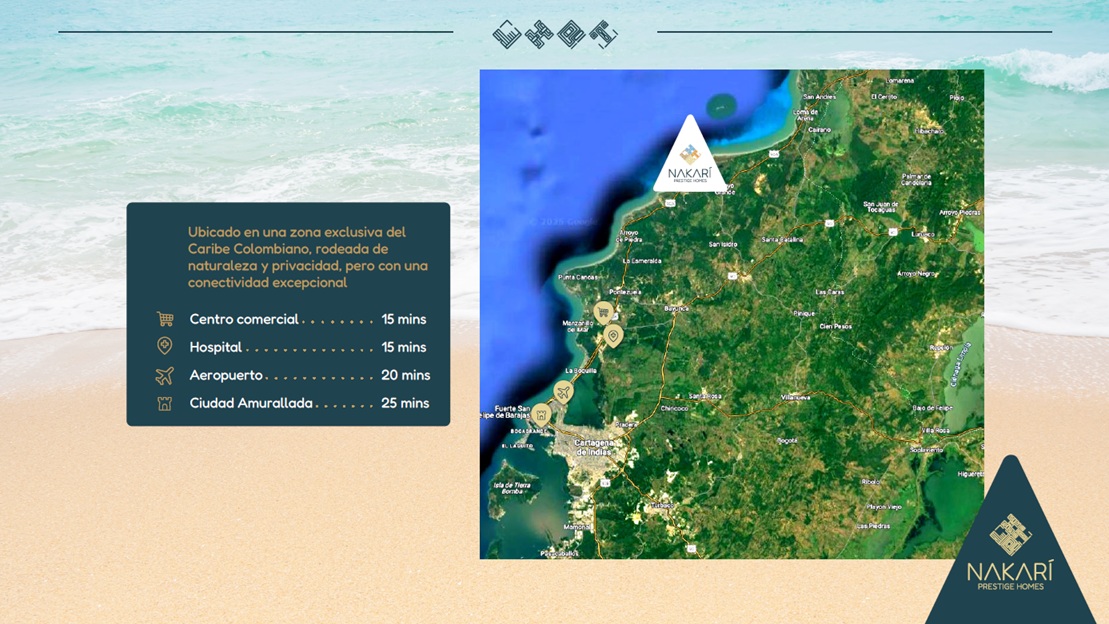
Task: Click the "Bajo de Felipe" map label
Action: pyautogui.click(x=932, y=408)
